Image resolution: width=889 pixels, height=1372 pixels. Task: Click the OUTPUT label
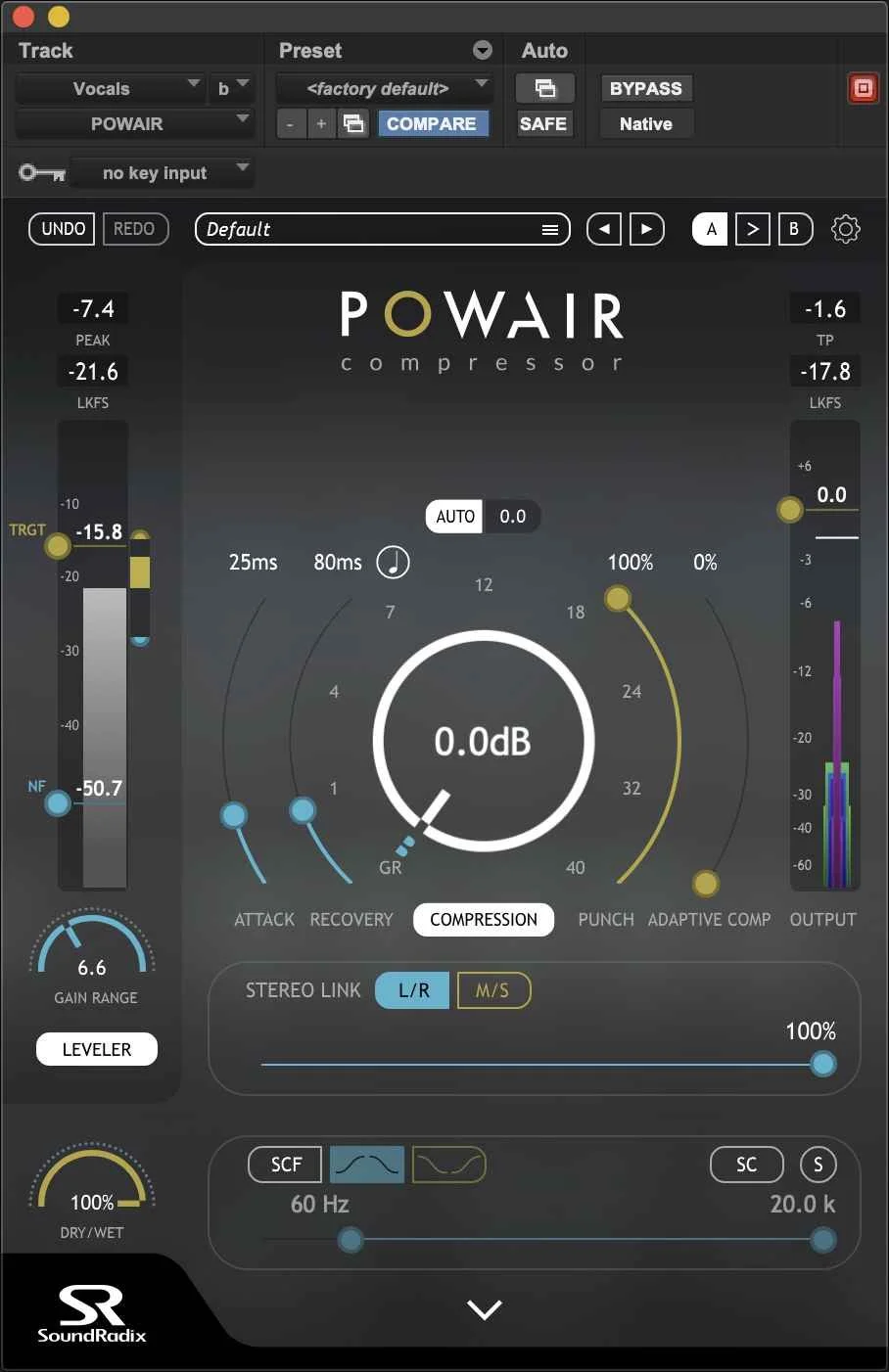(823, 920)
